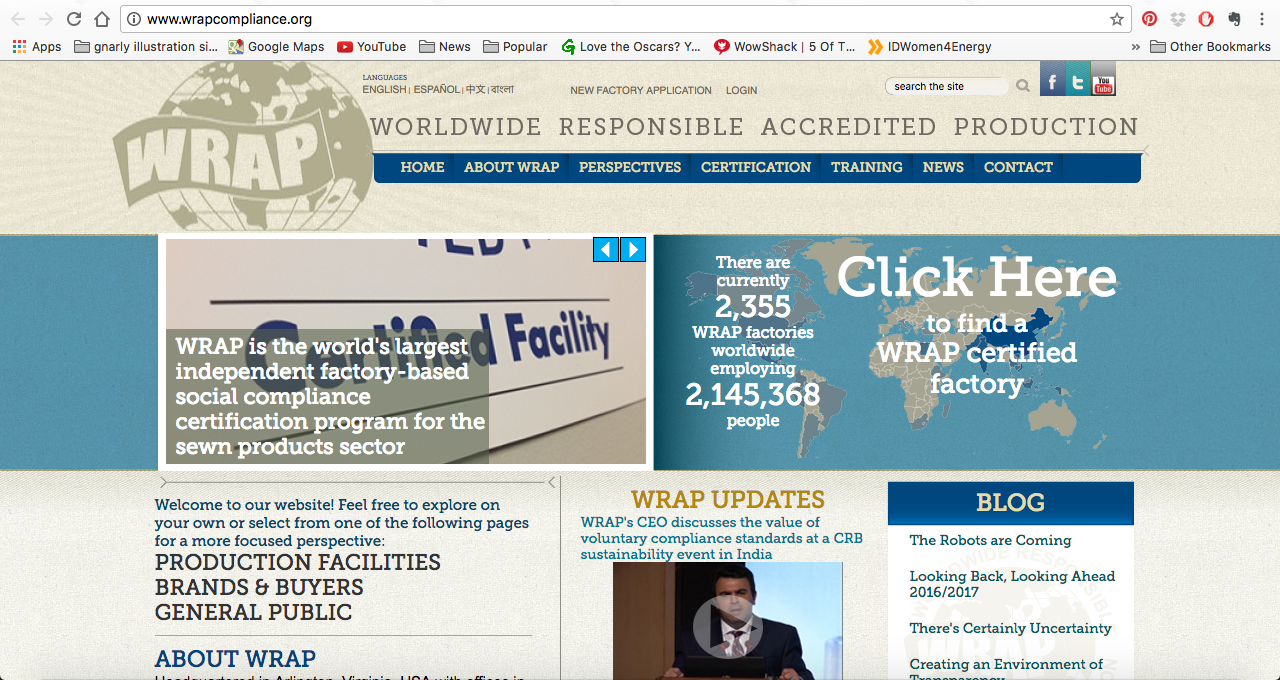The width and height of the screenshot is (1280, 680).
Task: Open the News bookmark folder
Action: tap(445, 46)
